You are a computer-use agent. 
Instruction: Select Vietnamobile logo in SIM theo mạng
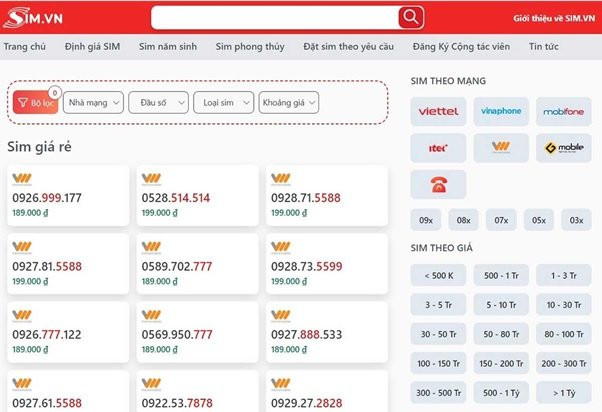tap(501, 148)
